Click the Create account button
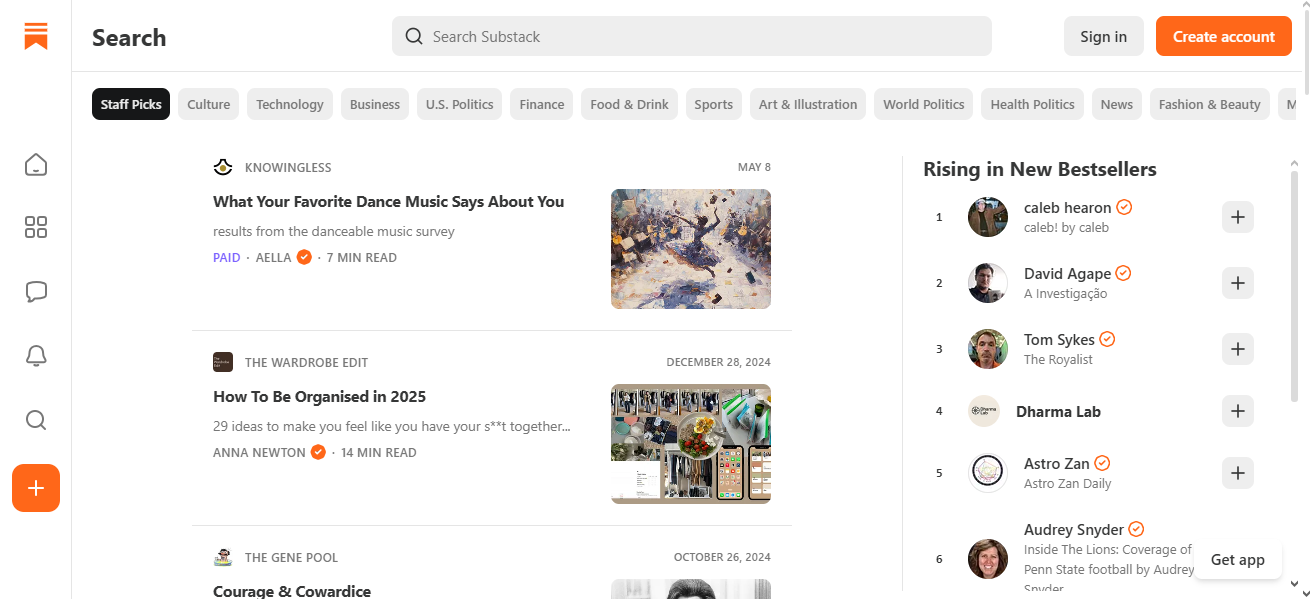 tap(1223, 37)
